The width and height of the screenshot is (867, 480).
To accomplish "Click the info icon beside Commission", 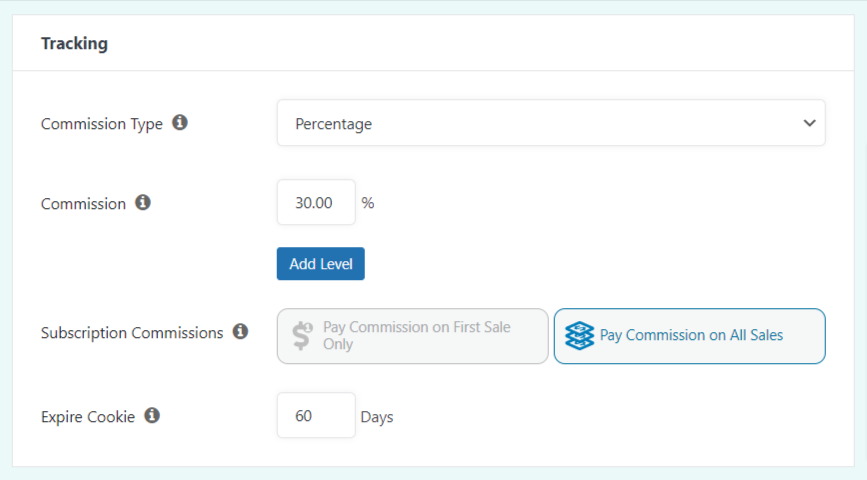I will (x=143, y=203).
